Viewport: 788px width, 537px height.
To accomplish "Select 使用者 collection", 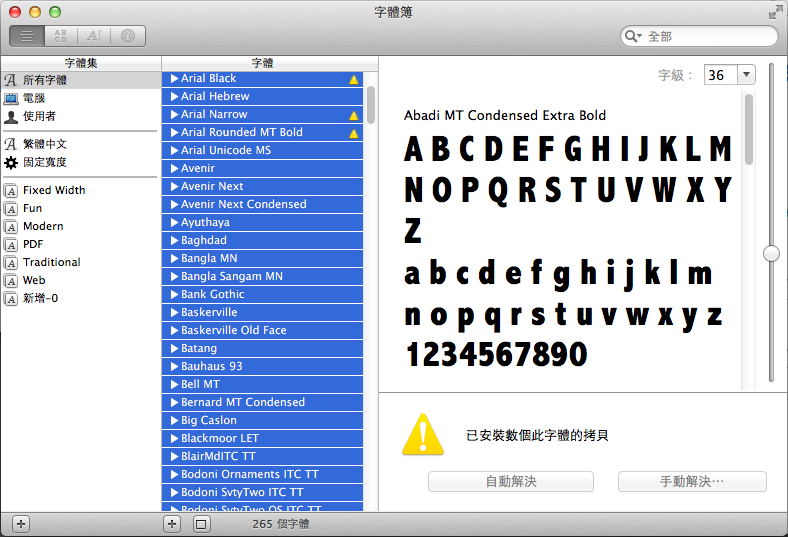I will click(x=80, y=116).
